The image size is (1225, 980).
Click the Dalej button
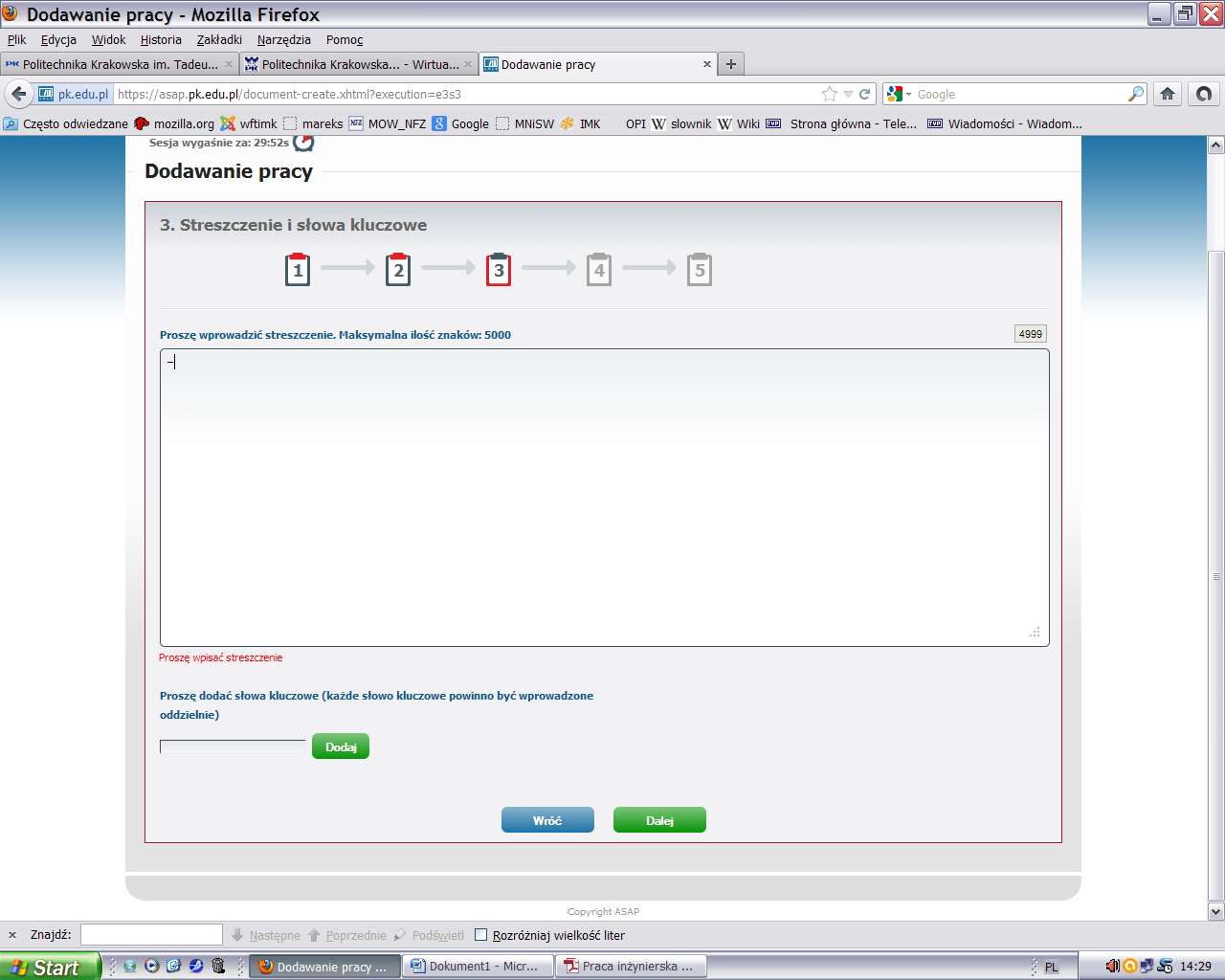click(659, 820)
